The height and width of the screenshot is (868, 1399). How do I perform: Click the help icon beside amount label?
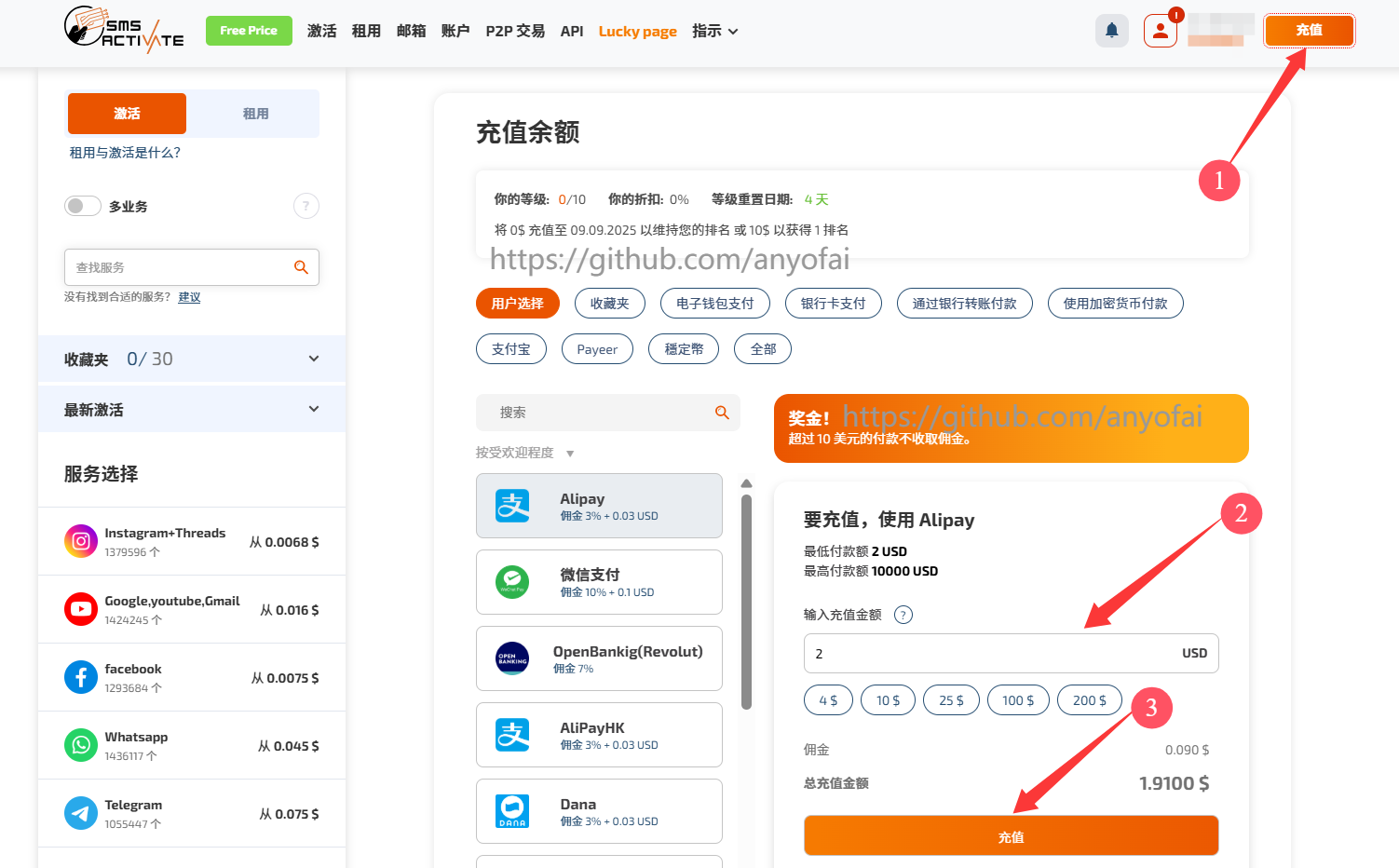(x=903, y=615)
